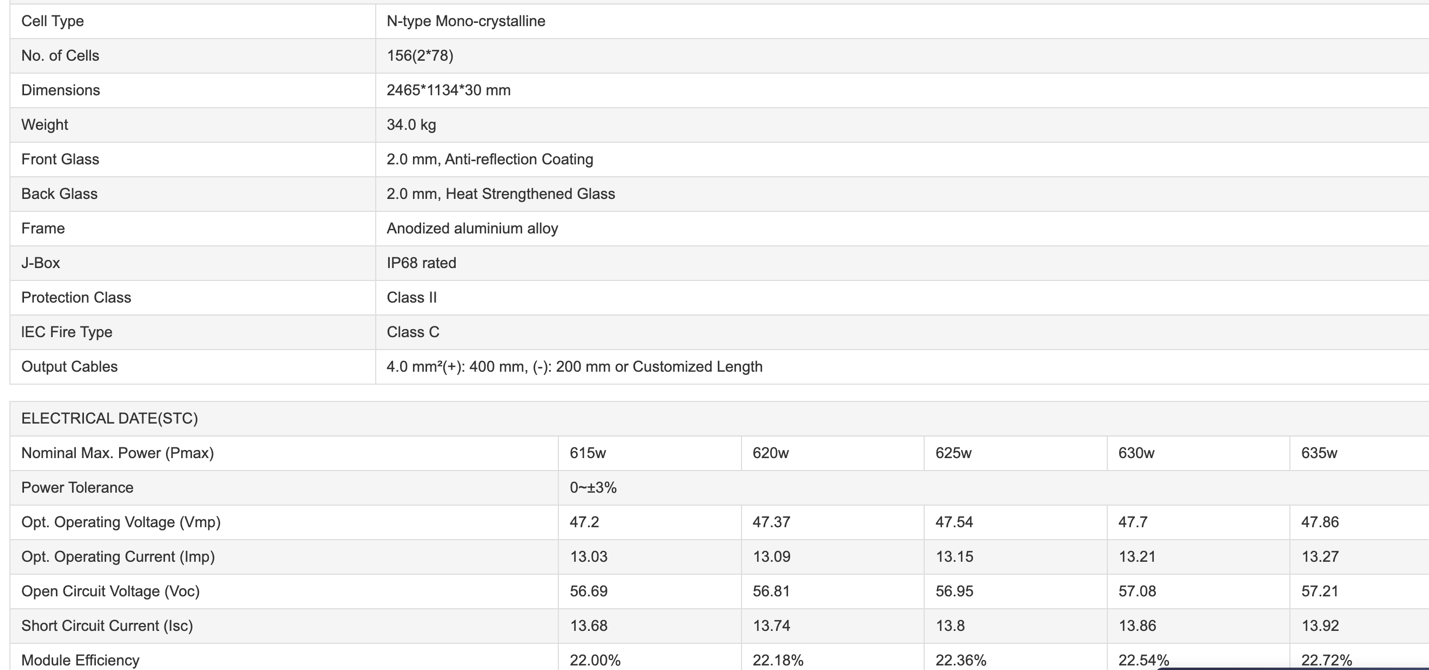The width and height of the screenshot is (1429, 670).
Task: Click the 13.15 operating current value
Action: pyautogui.click(x=954, y=557)
